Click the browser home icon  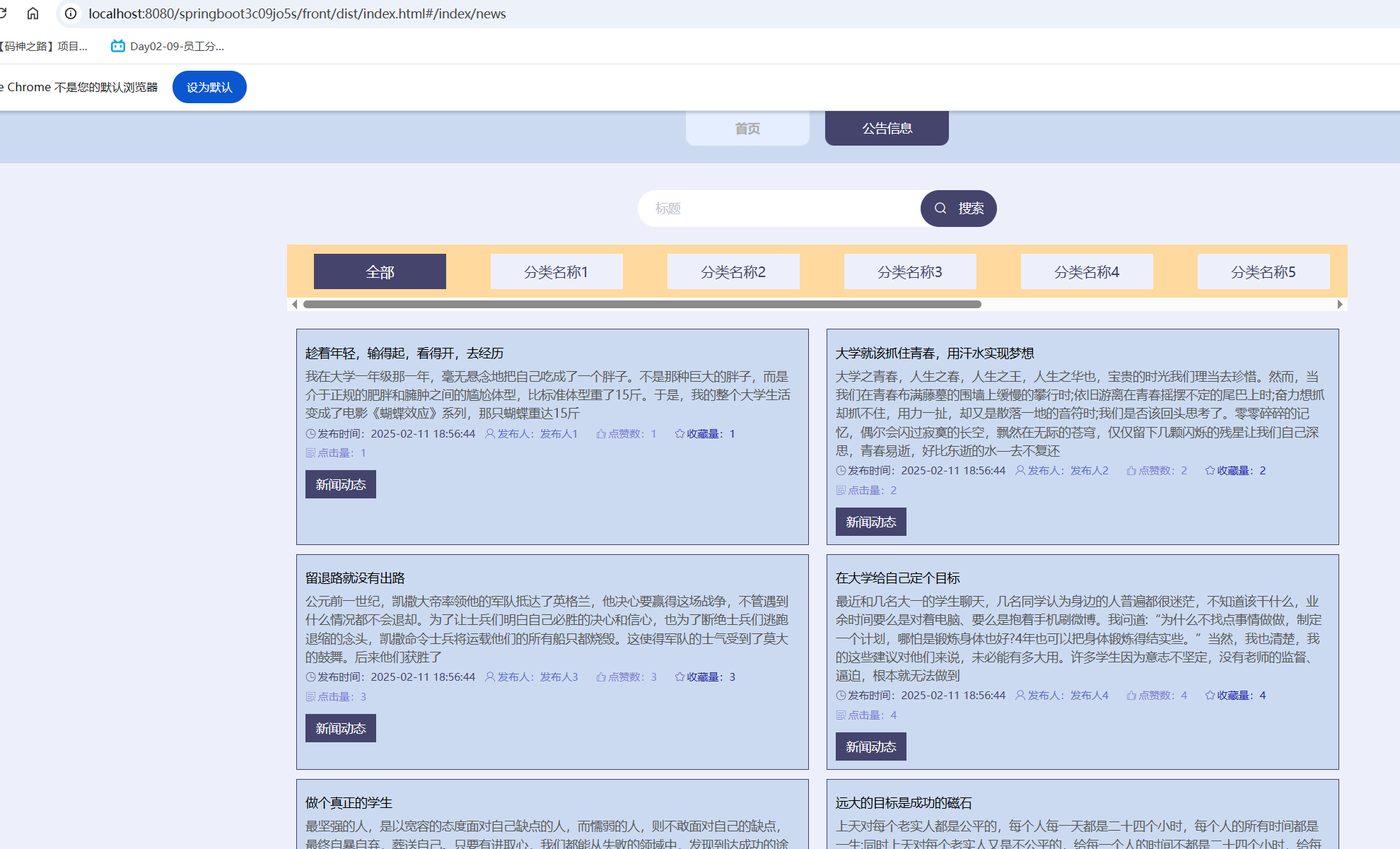click(33, 13)
